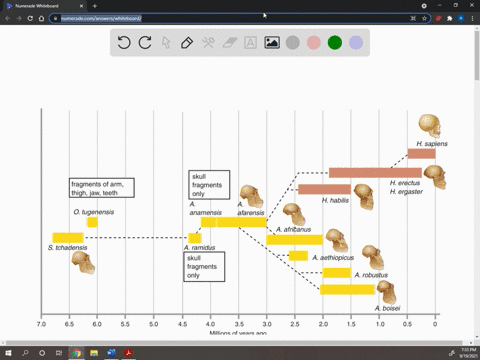Open the crossed tools icon

(208, 43)
